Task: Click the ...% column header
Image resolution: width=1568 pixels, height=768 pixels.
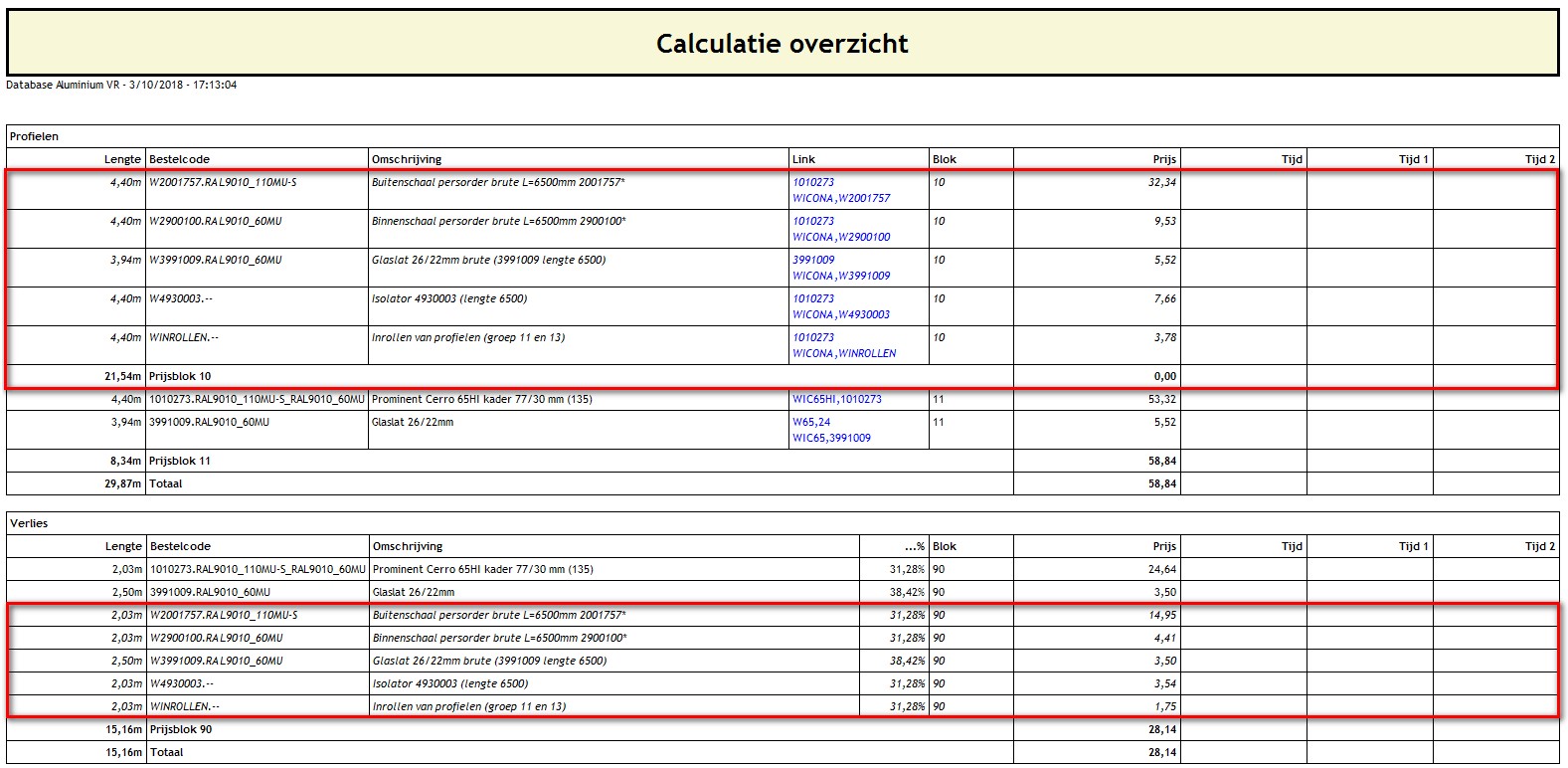Action: (x=915, y=546)
